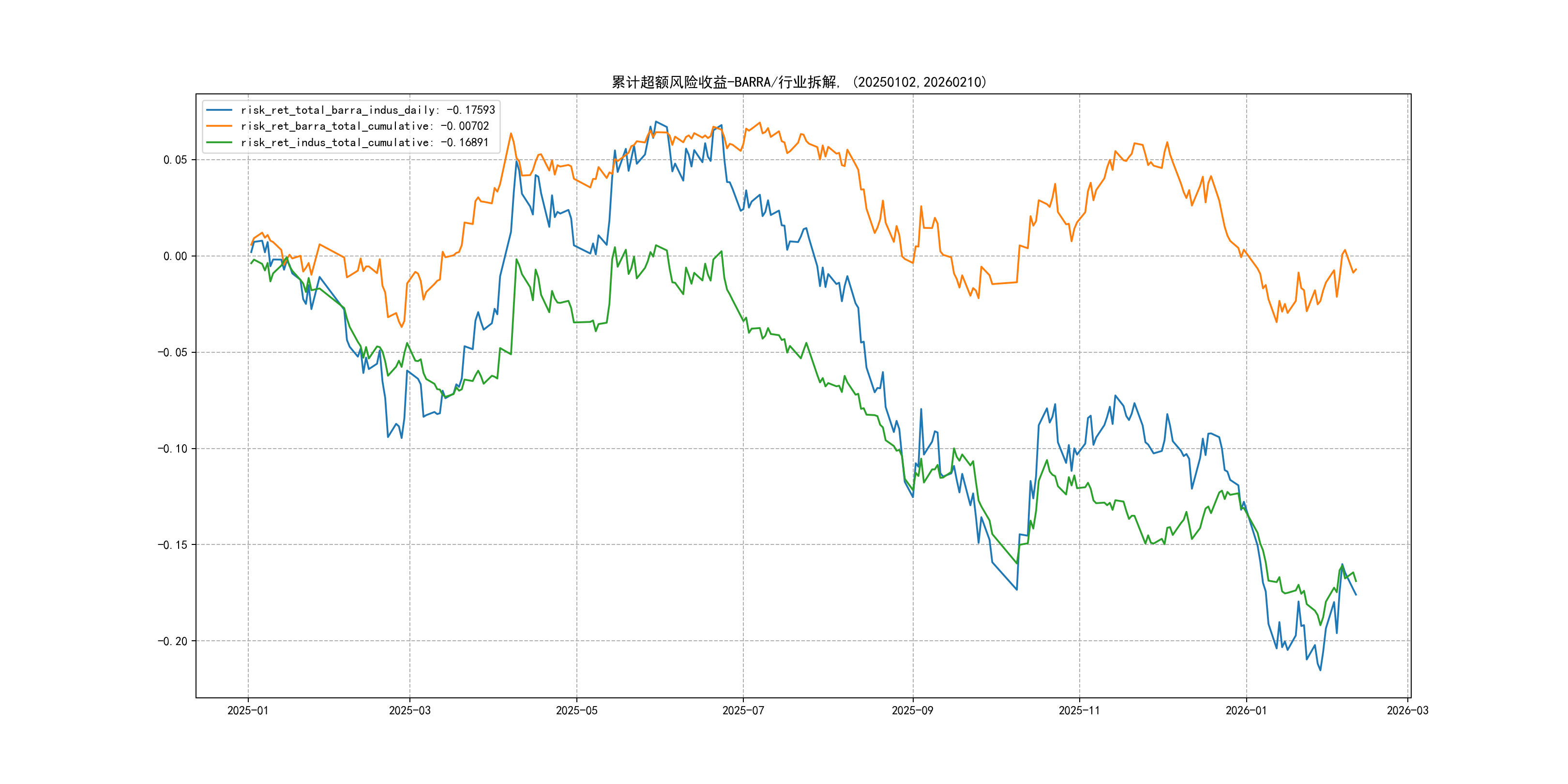Click risk_ret_indus_total_cumulative legend label
Screen dimensions: 1568x784
click(x=364, y=142)
